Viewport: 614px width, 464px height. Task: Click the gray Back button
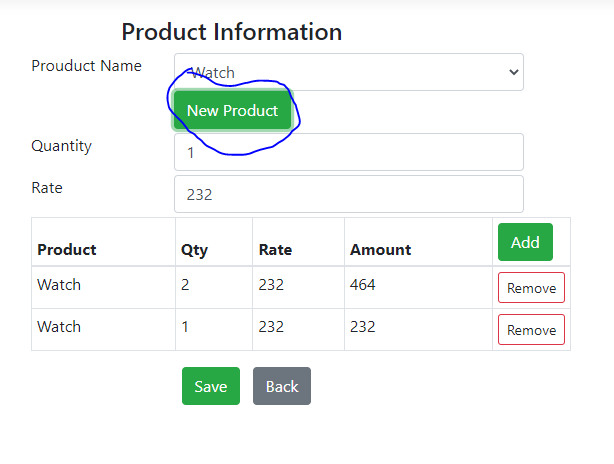282,386
